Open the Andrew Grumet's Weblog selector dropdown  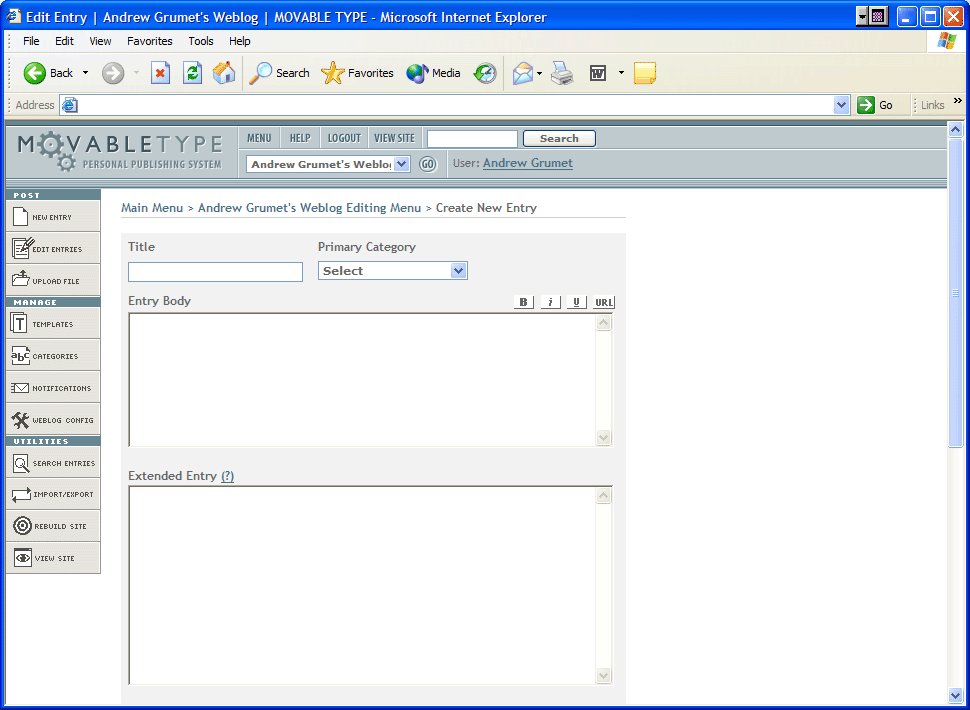[328, 164]
